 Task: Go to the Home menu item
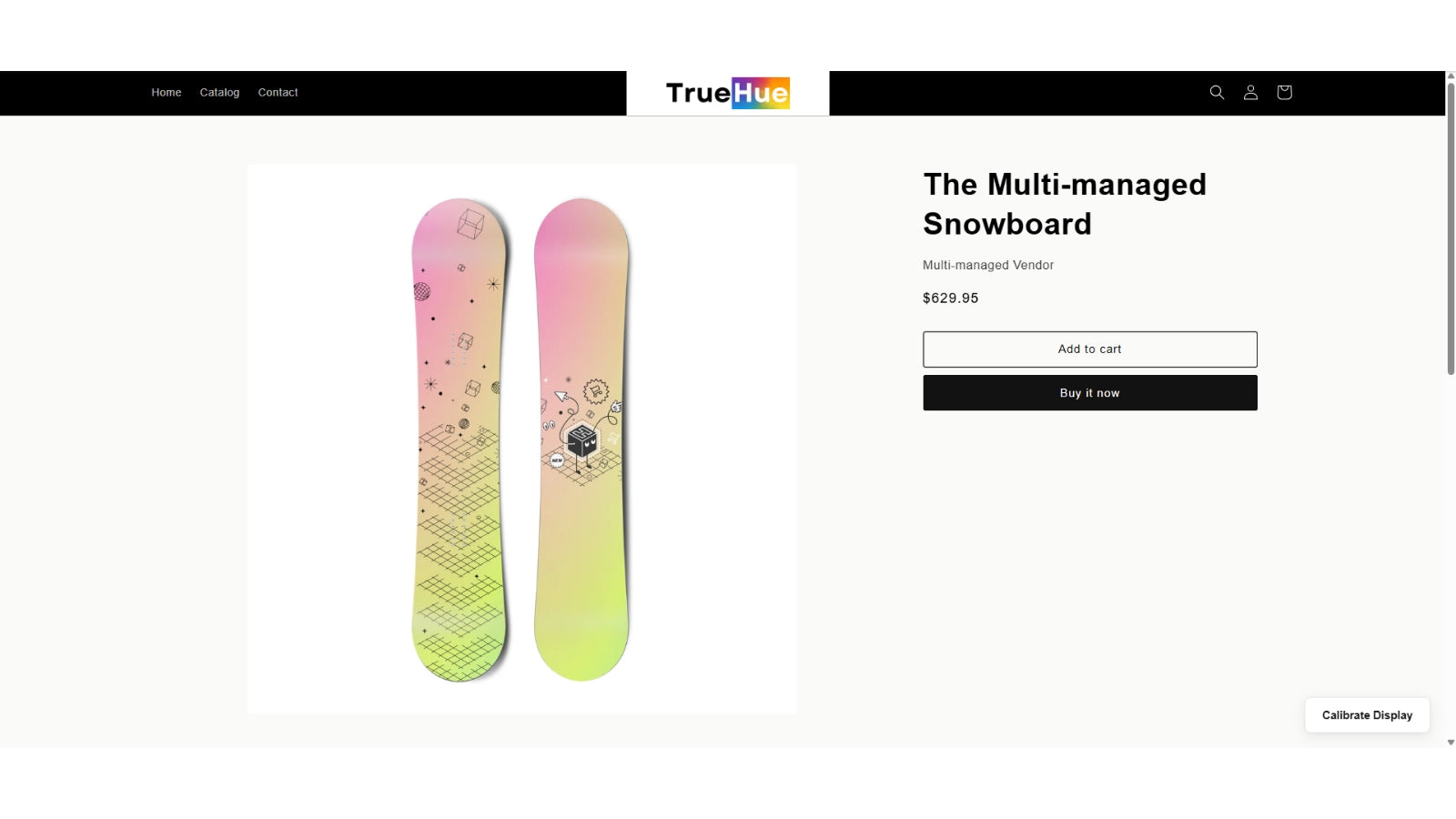point(166,92)
